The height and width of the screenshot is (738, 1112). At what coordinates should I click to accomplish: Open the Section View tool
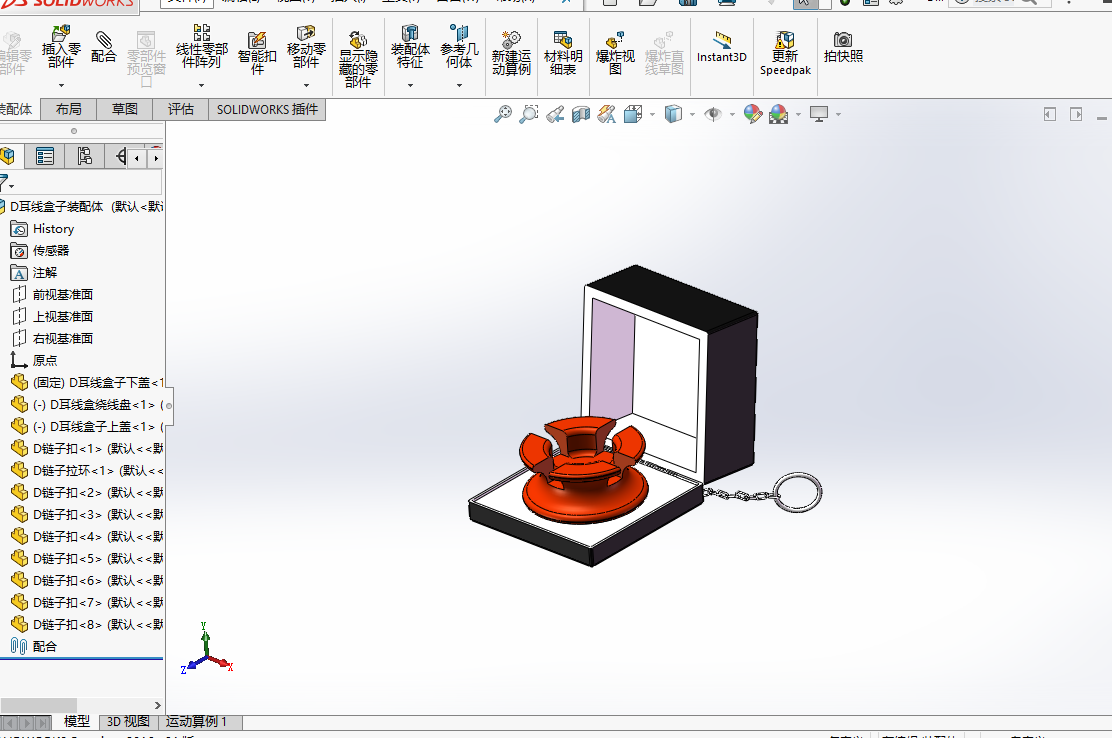tap(581, 113)
